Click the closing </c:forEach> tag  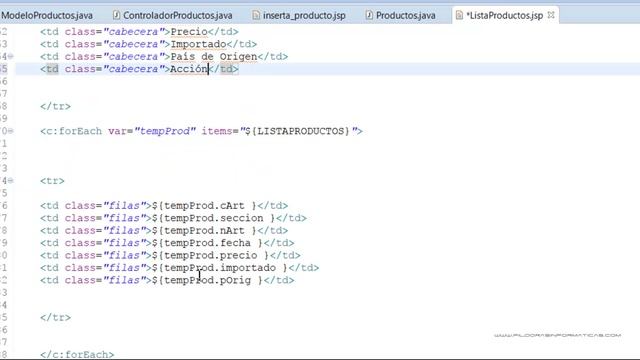[x=77, y=354]
